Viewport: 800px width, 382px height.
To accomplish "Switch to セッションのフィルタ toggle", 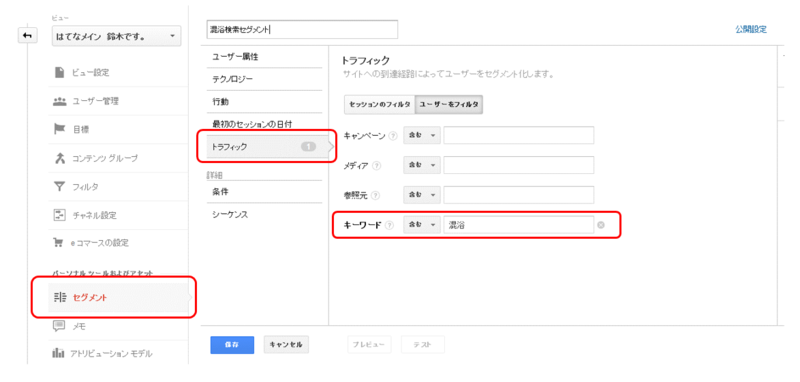I will point(380,105).
